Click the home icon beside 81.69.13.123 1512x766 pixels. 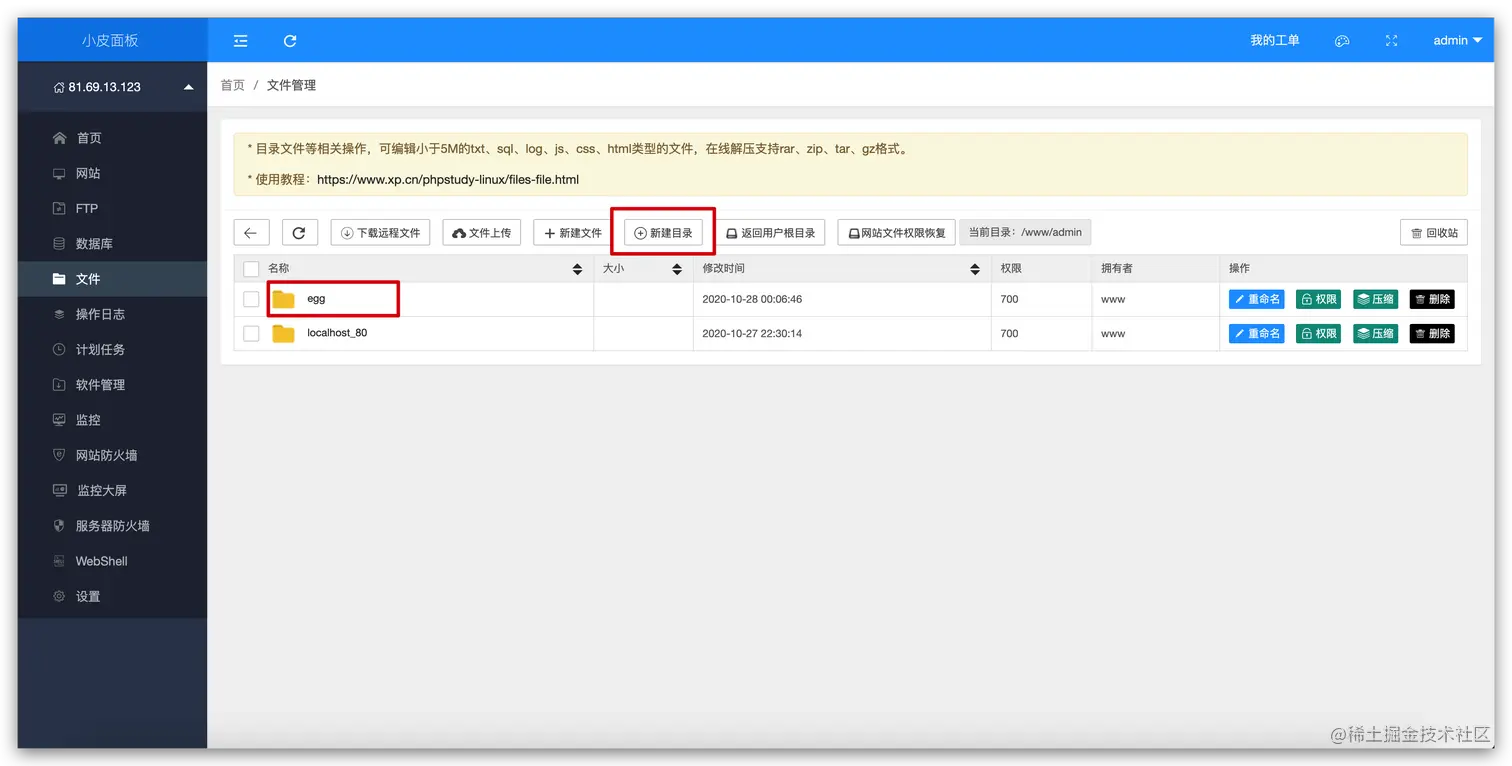tap(59, 88)
